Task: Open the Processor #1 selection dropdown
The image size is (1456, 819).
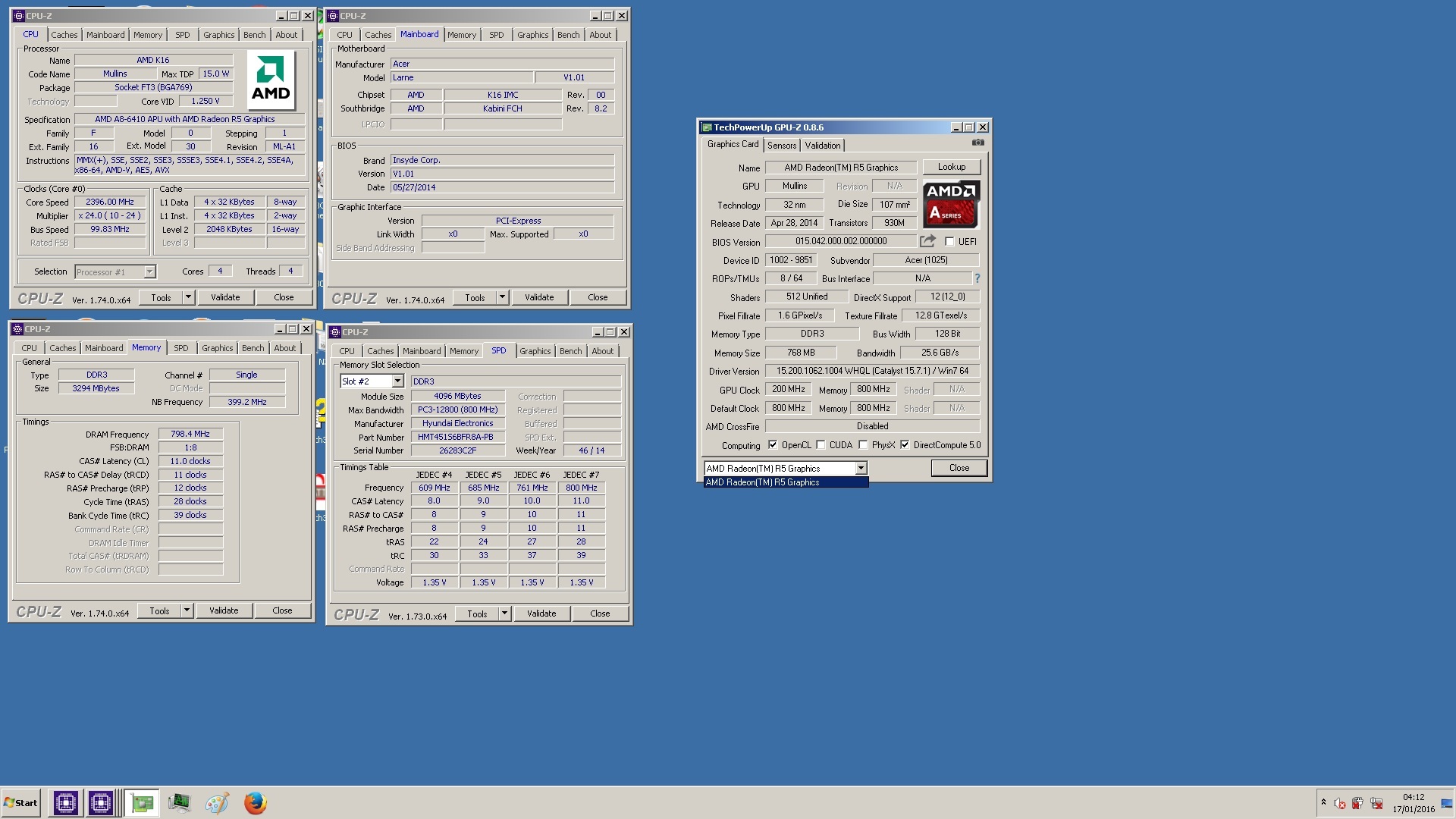Action: (149, 272)
